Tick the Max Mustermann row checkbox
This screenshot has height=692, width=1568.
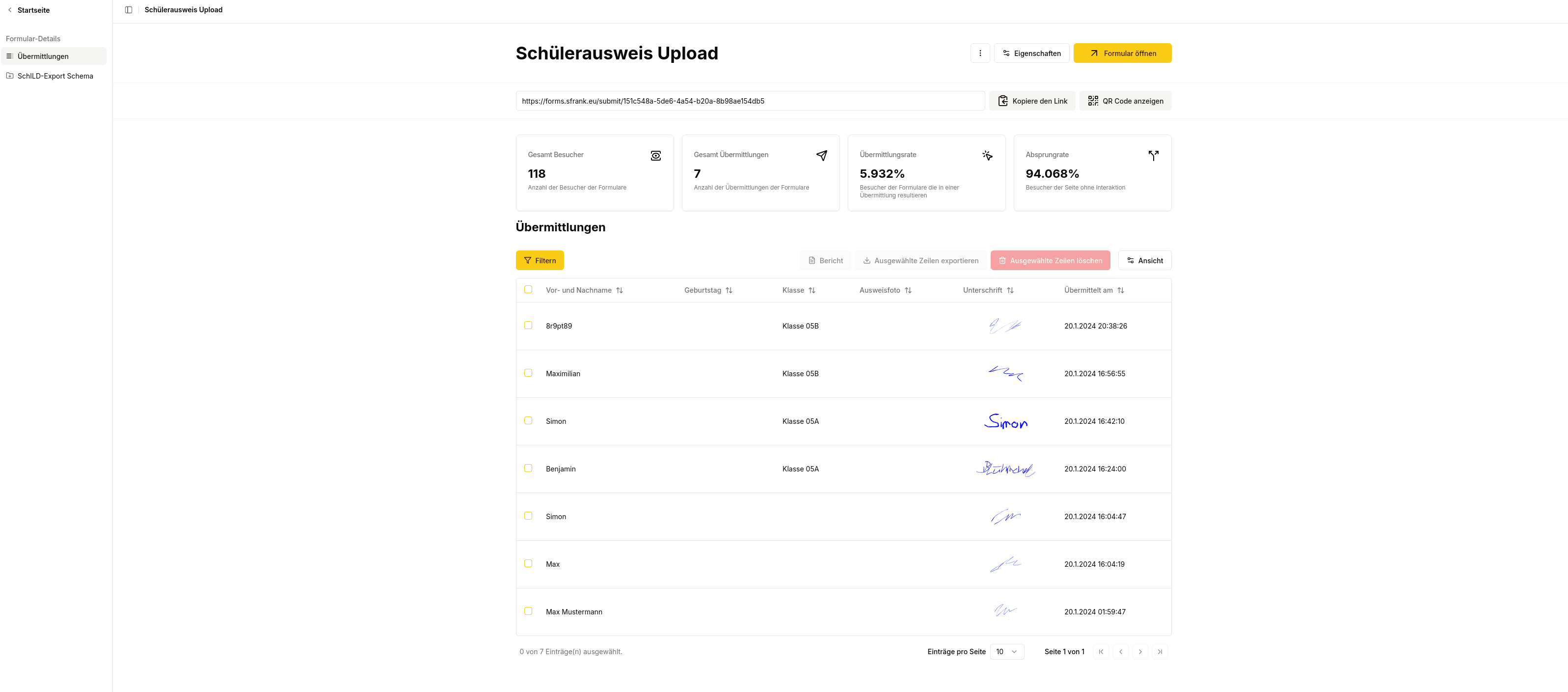pos(528,611)
